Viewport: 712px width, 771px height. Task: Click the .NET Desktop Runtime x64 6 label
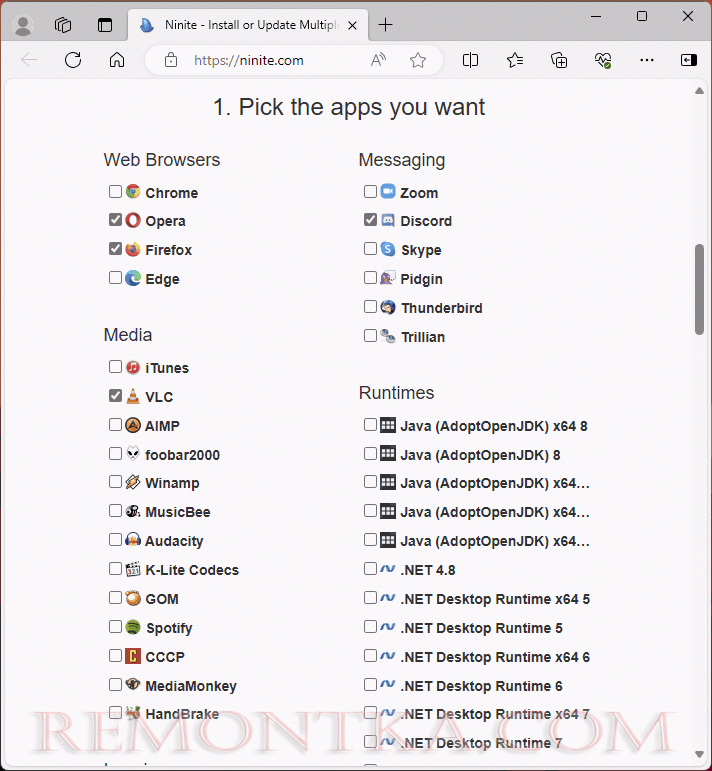pyautogui.click(x=495, y=656)
